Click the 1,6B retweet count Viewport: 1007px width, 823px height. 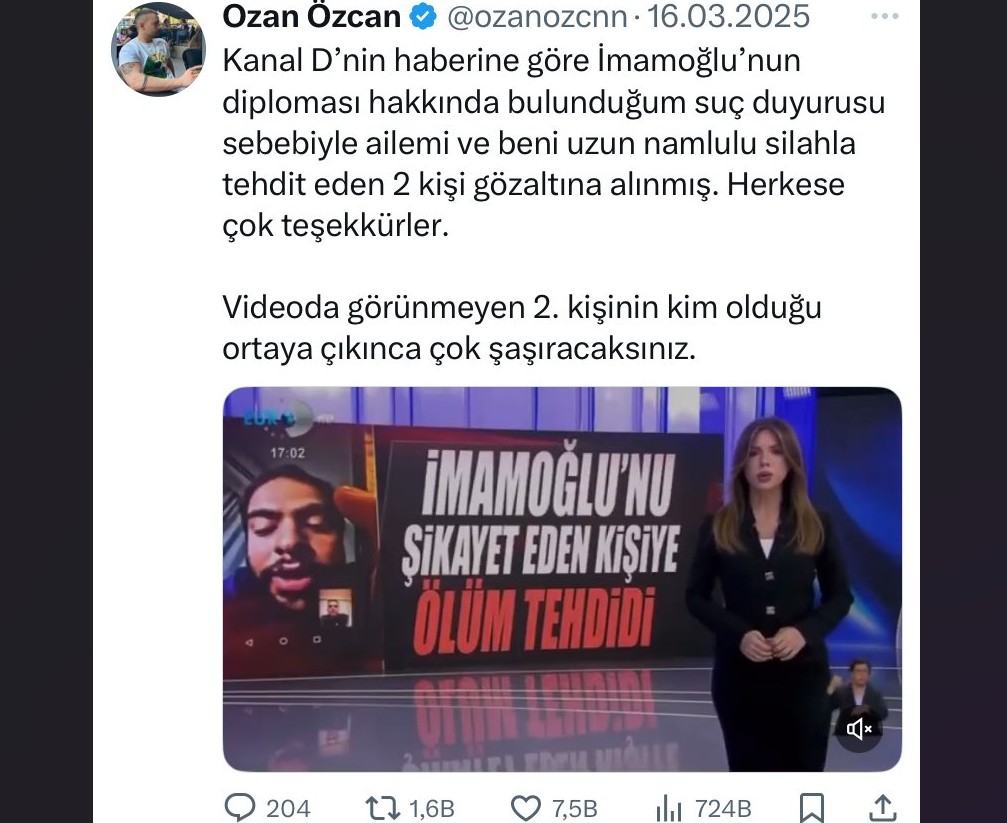432,808
